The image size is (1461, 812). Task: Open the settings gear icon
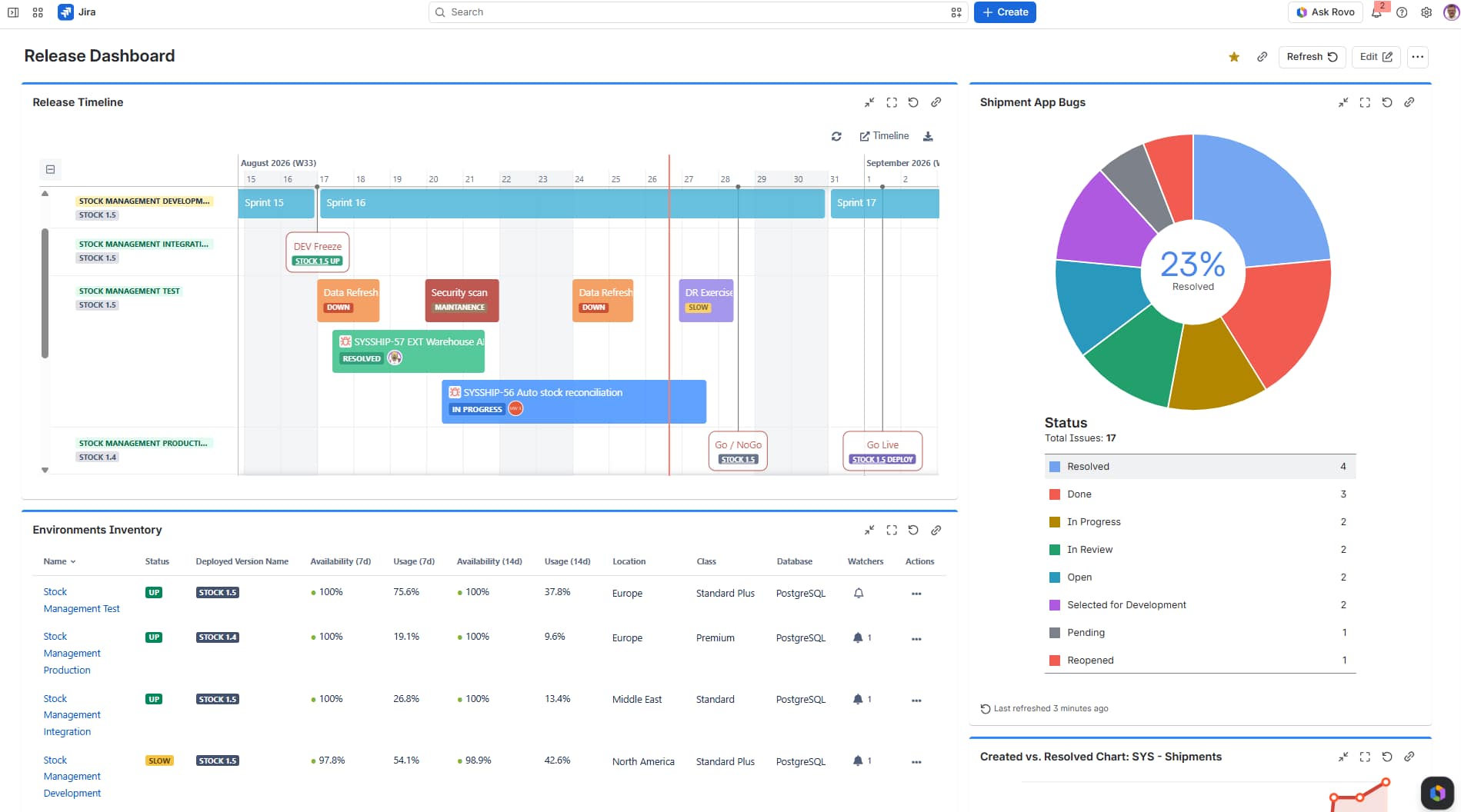[1426, 12]
